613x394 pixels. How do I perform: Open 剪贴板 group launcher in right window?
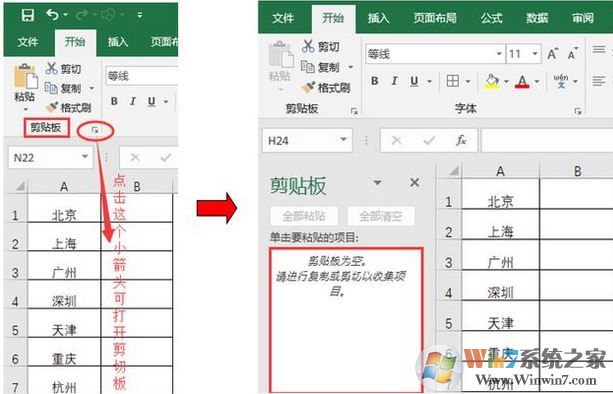point(354,111)
